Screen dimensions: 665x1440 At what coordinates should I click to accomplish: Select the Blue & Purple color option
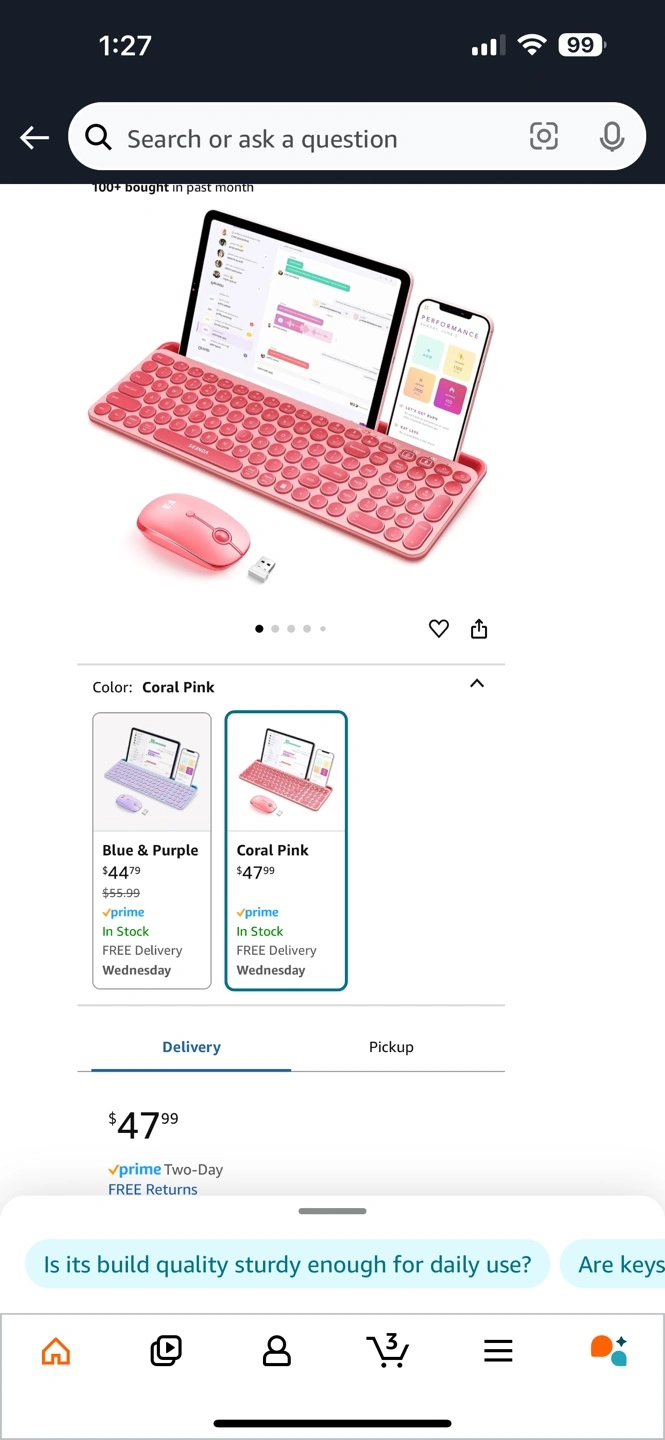(x=152, y=851)
